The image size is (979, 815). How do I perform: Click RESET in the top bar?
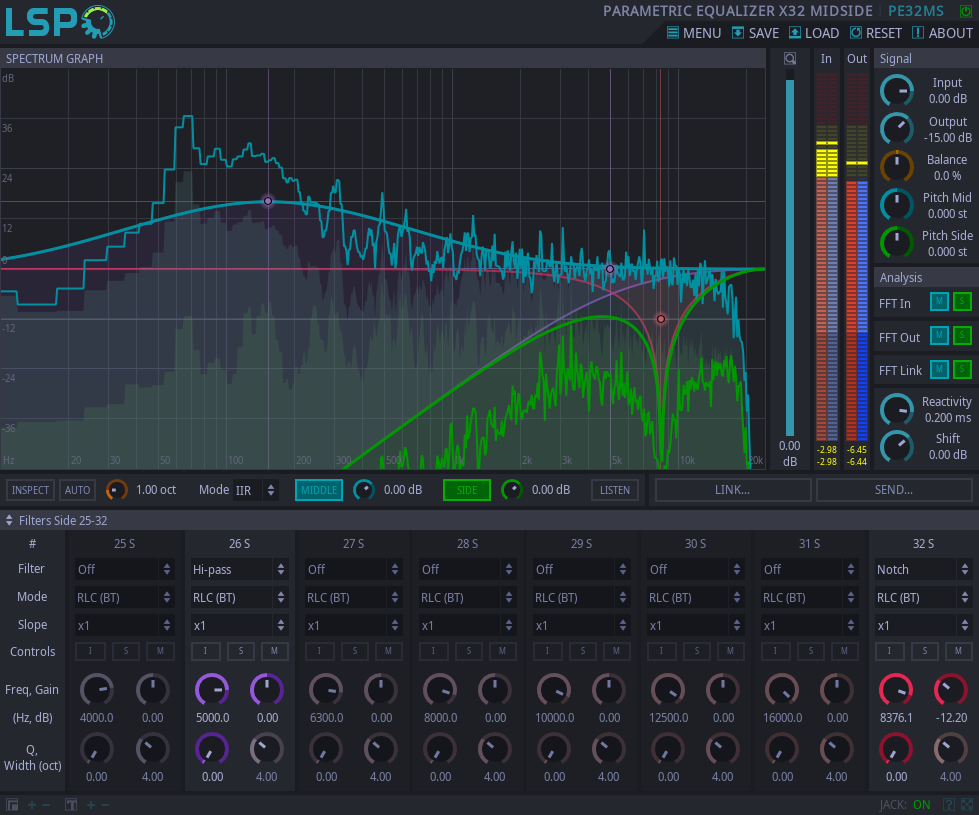(x=876, y=33)
